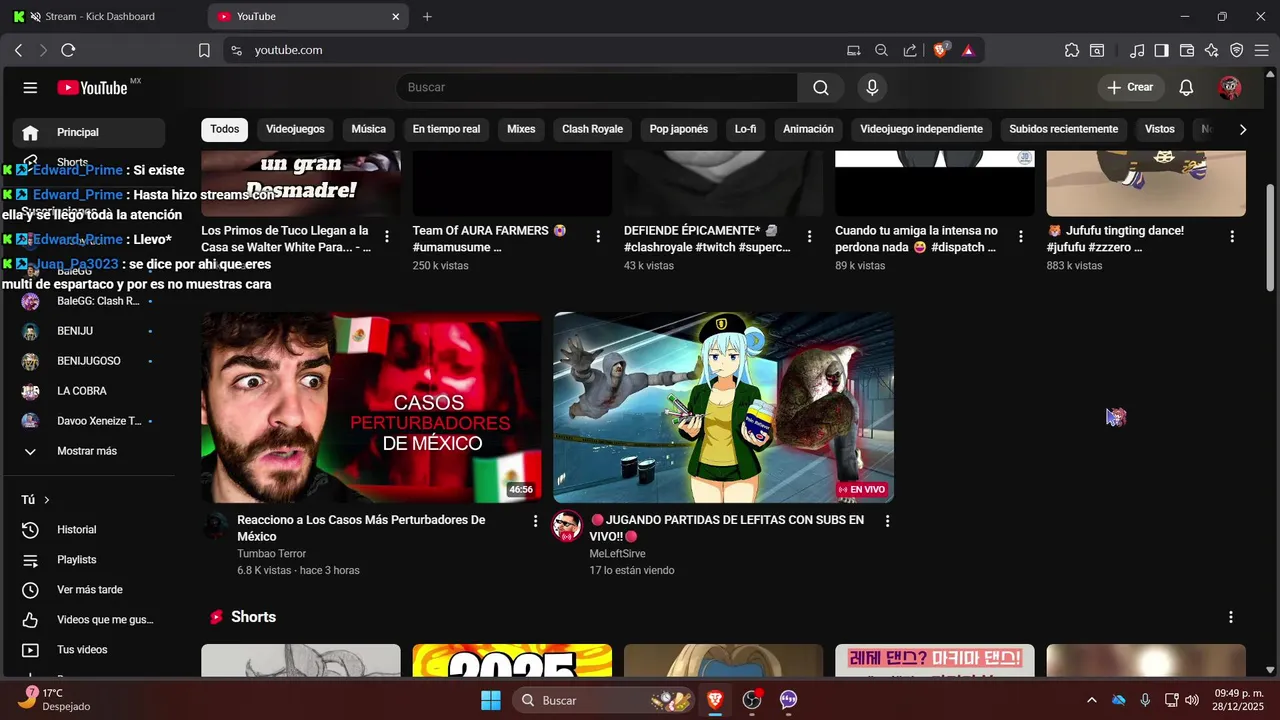Open Tus videos in sidebar
The height and width of the screenshot is (720, 1280).
[89, 650]
